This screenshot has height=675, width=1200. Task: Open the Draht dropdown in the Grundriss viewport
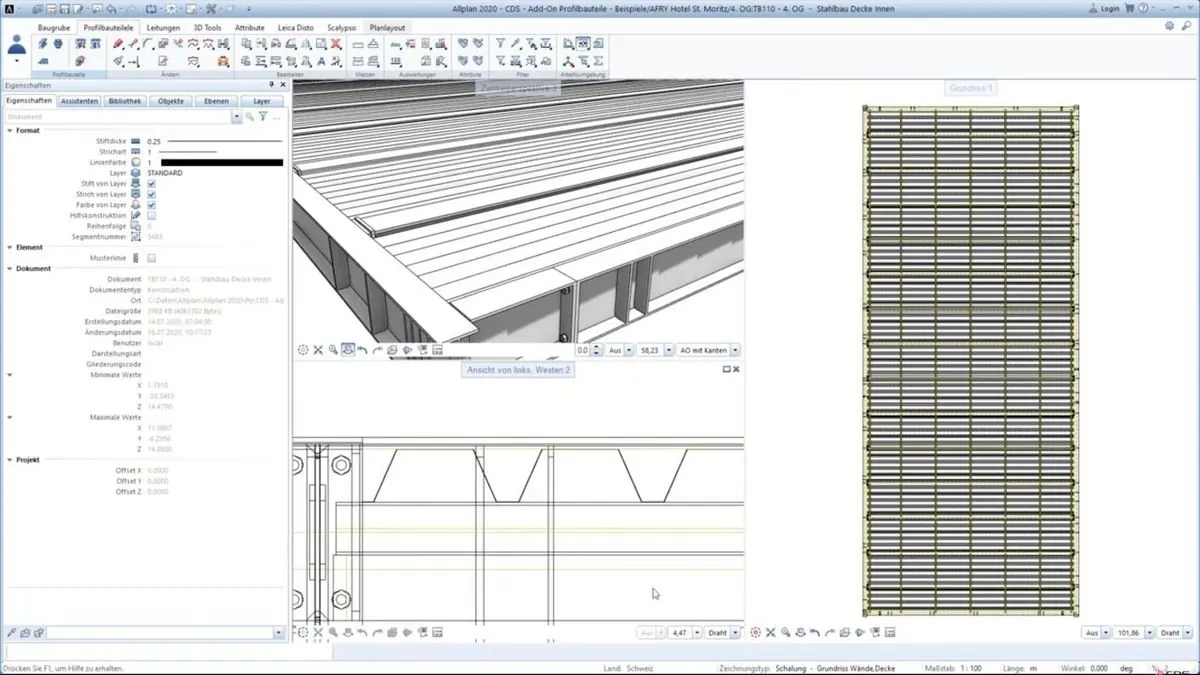click(x=1187, y=633)
